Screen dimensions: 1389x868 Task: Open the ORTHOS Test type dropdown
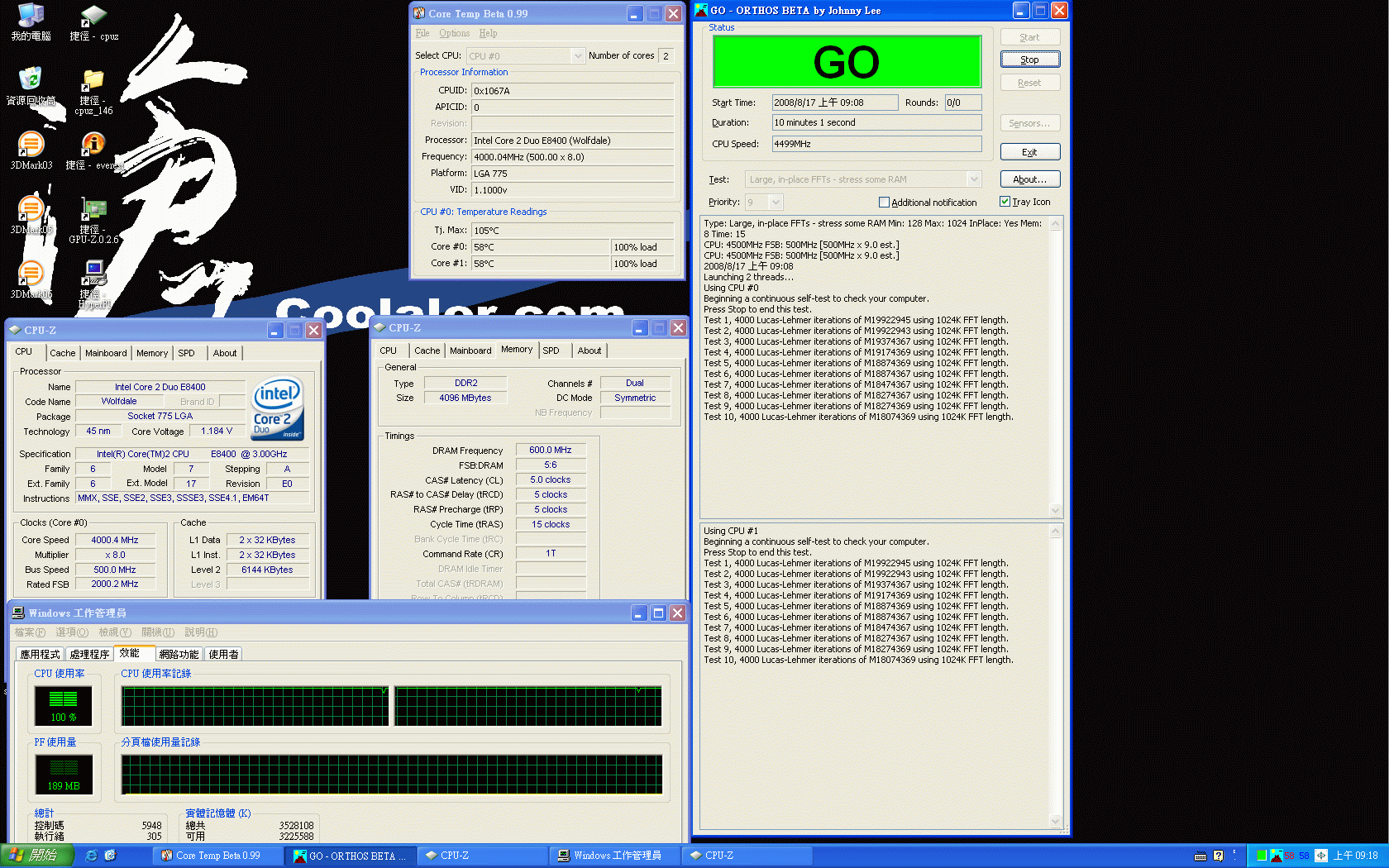974,179
